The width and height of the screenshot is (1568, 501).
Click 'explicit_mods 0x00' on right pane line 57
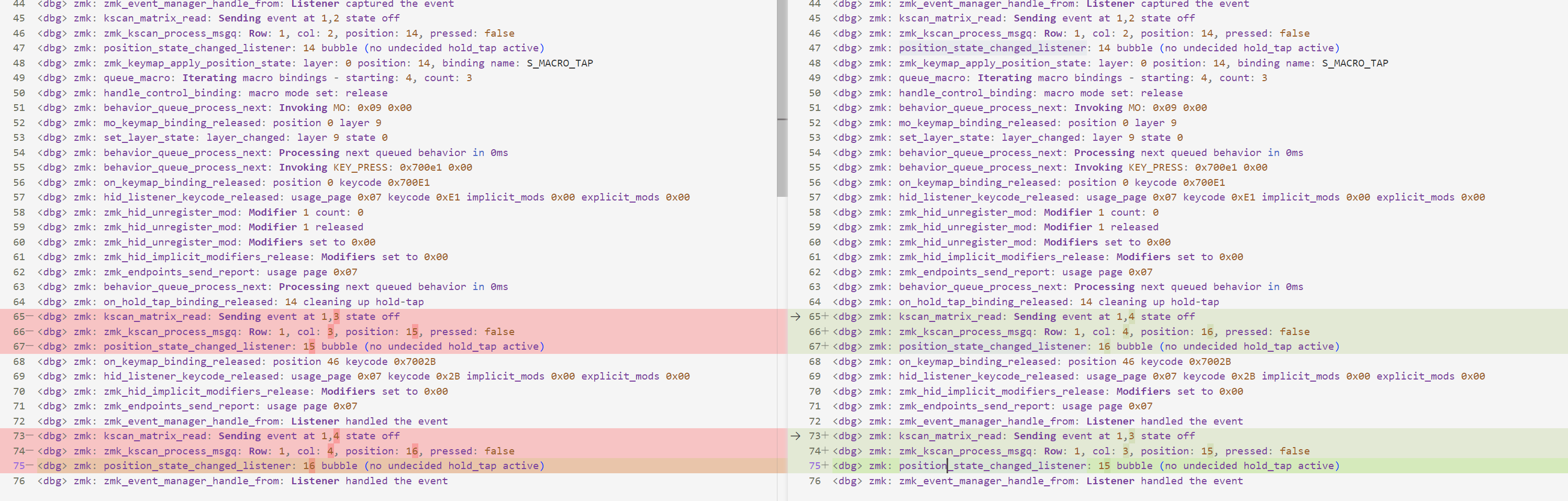click(1430, 197)
